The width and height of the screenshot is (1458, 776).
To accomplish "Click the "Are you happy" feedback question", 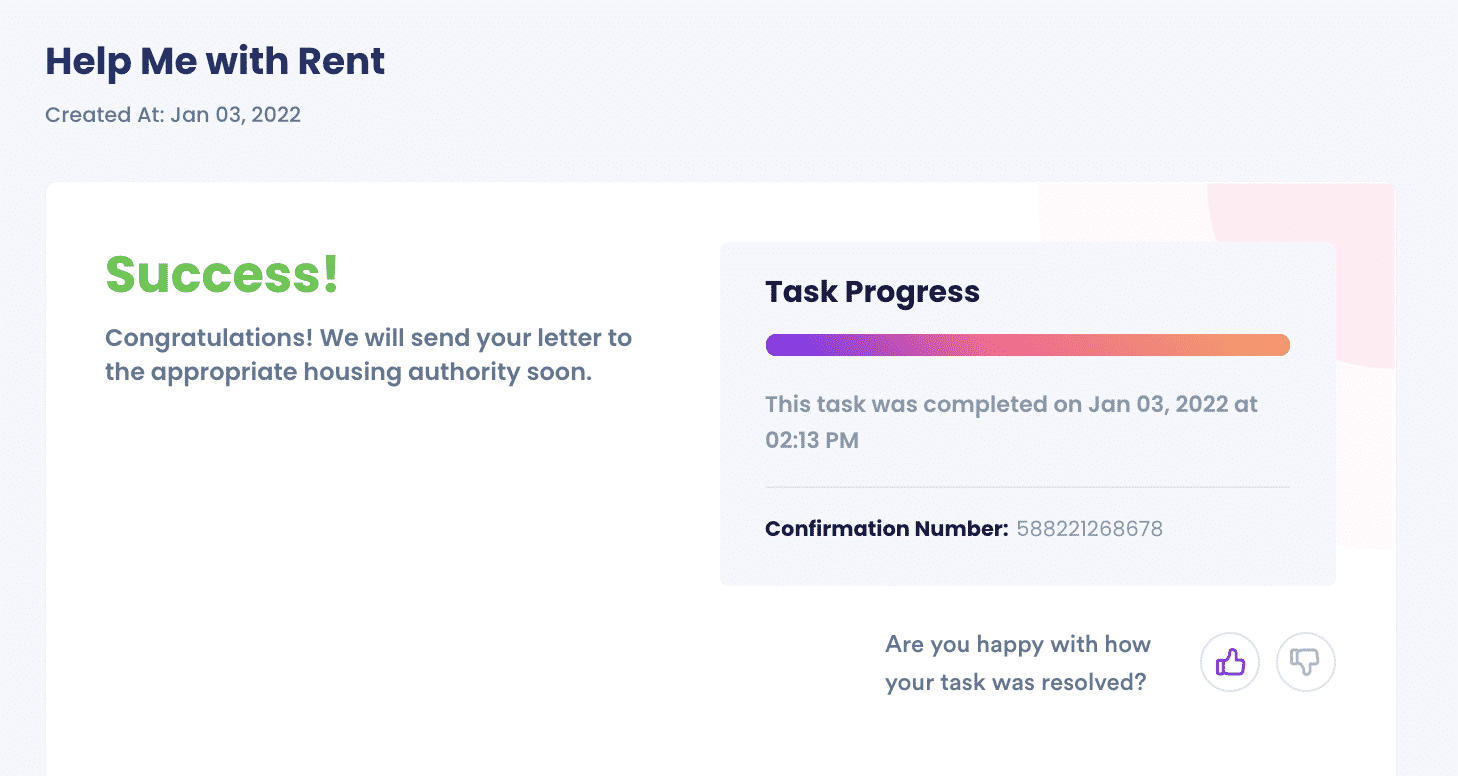I will tap(1018, 644).
